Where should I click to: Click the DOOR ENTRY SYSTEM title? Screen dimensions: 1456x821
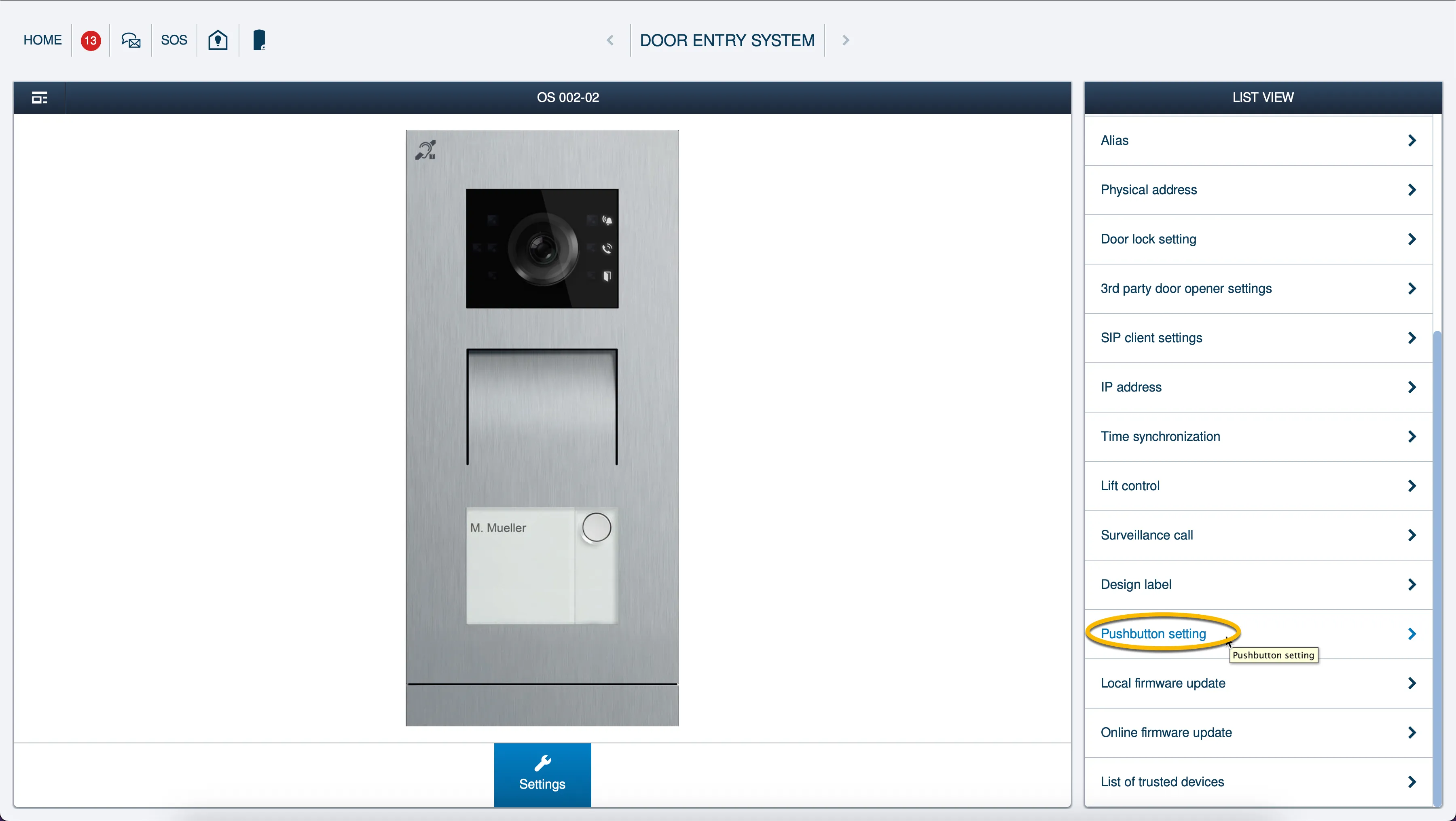pos(727,40)
